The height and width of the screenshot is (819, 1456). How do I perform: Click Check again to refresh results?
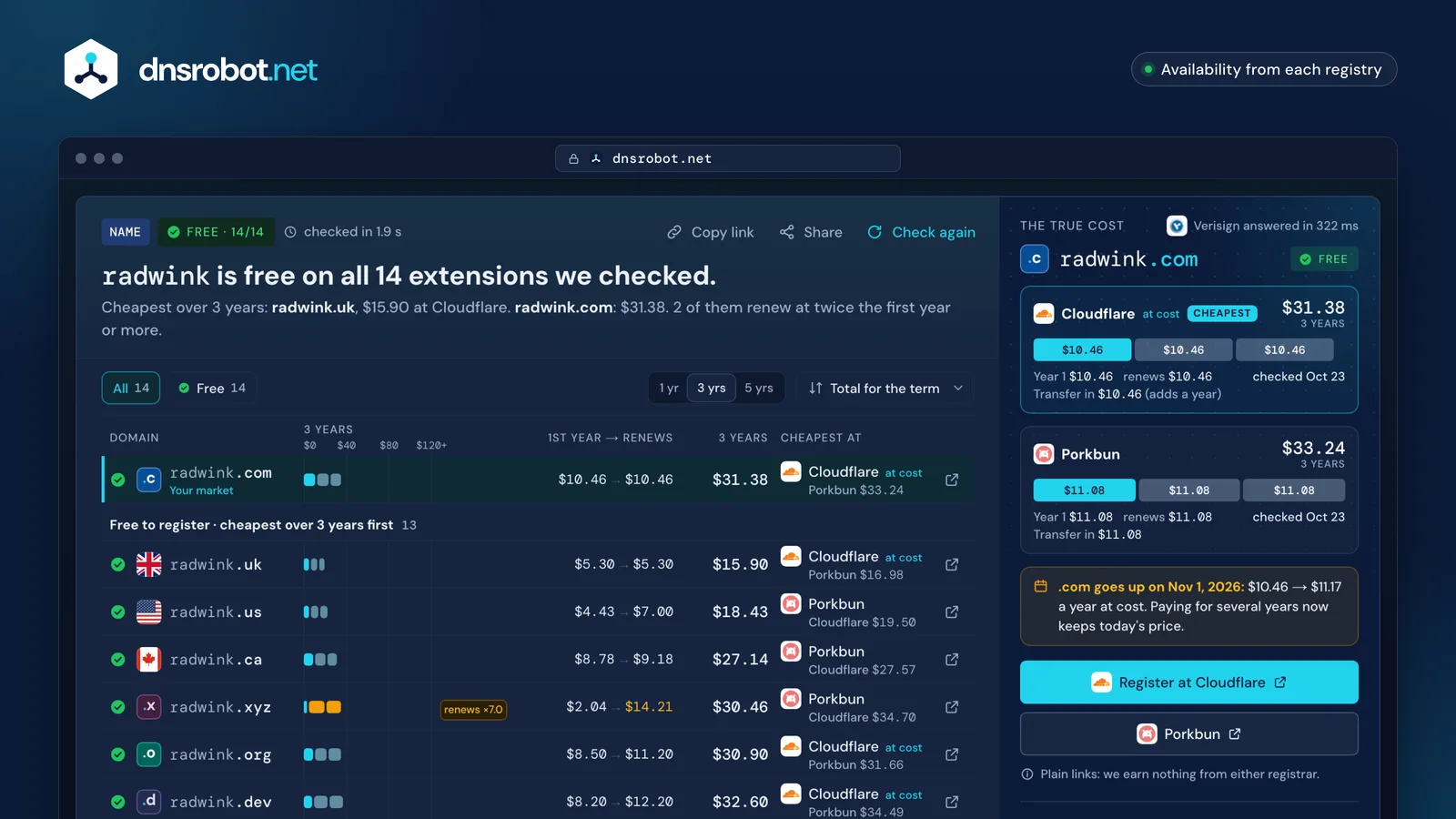click(921, 232)
